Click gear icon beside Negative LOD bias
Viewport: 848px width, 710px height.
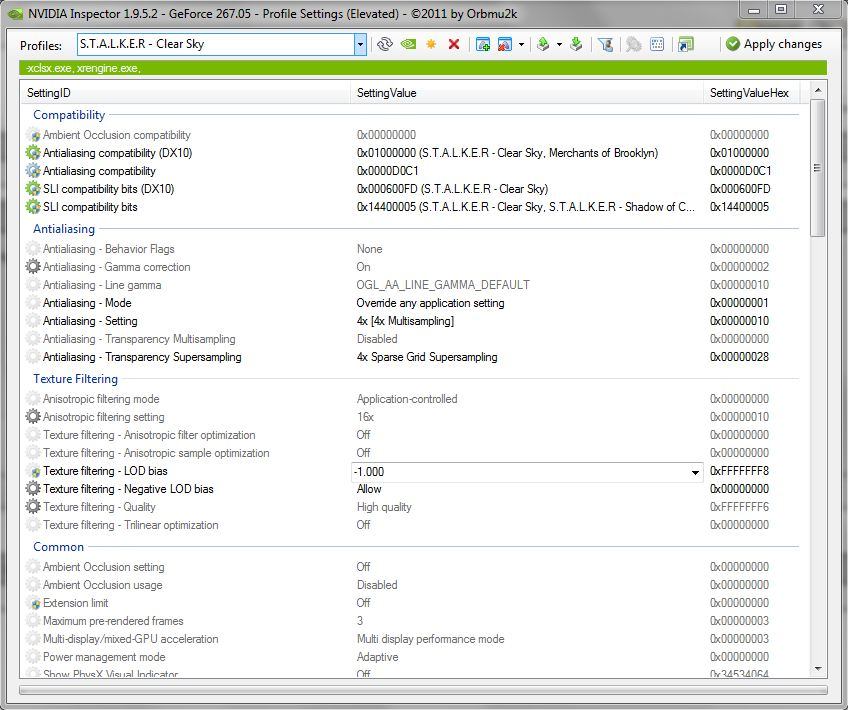click(33, 488)
